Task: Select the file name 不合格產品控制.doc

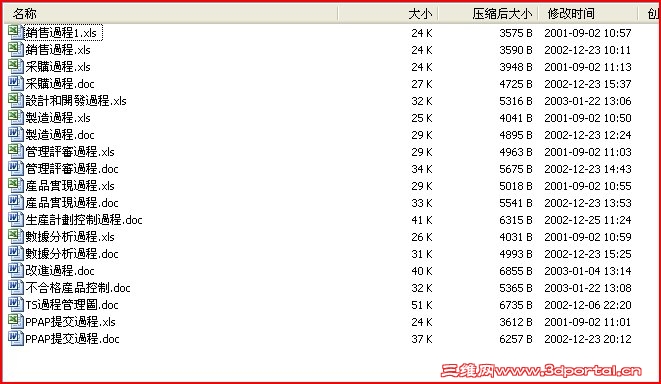Action: [78, 288]
